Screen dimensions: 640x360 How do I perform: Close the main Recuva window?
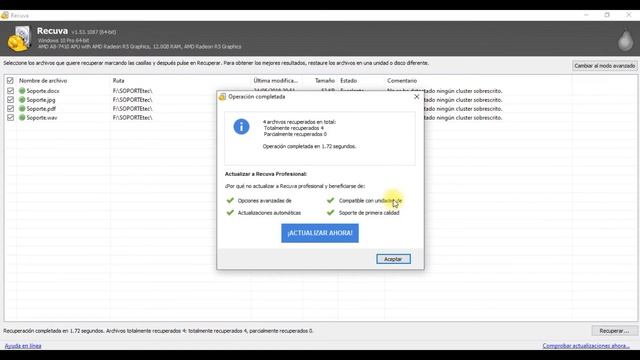(629, 15)
